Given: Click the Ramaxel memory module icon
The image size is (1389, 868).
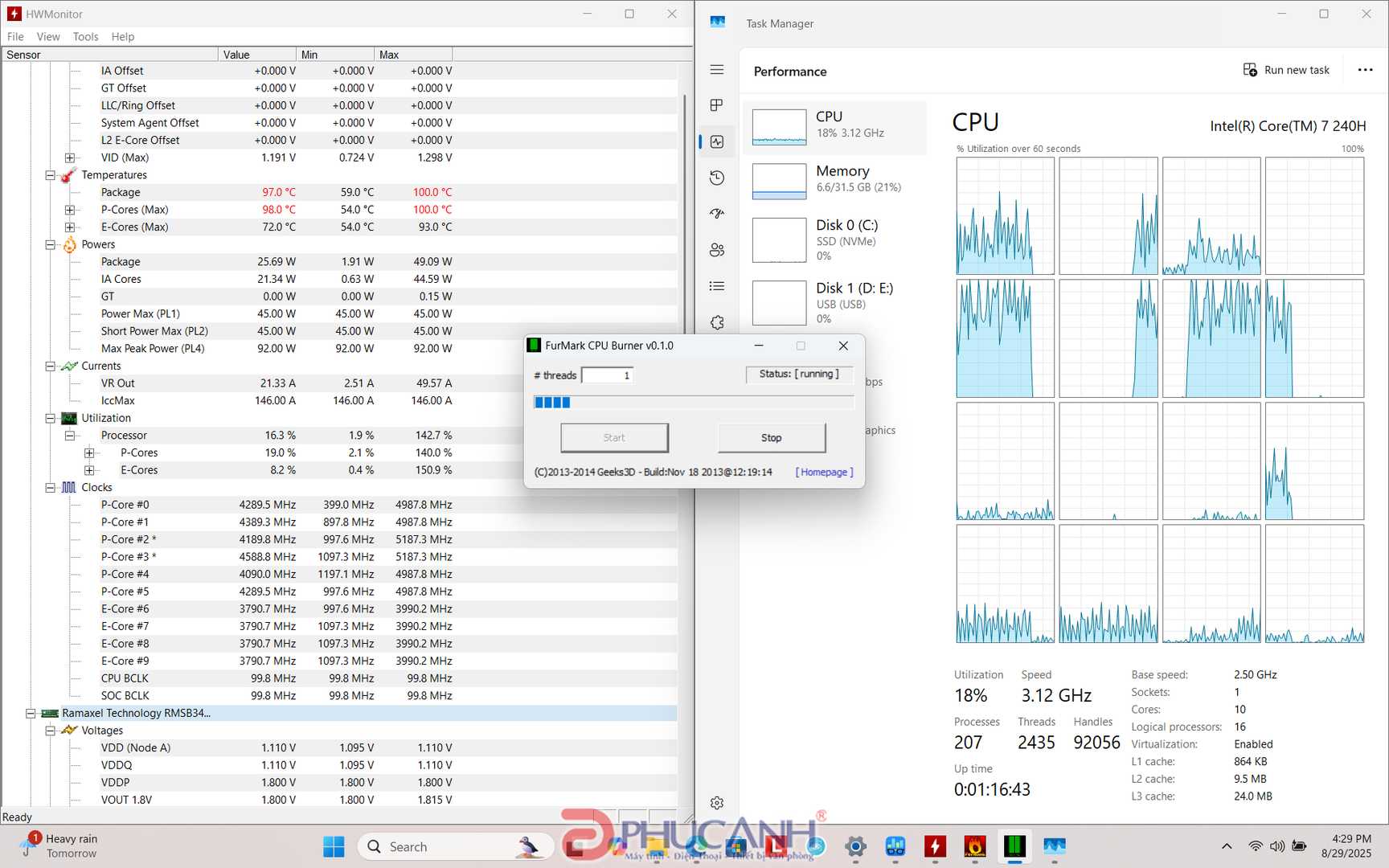Looking at the screenshot, I should (x=50, y=713).
